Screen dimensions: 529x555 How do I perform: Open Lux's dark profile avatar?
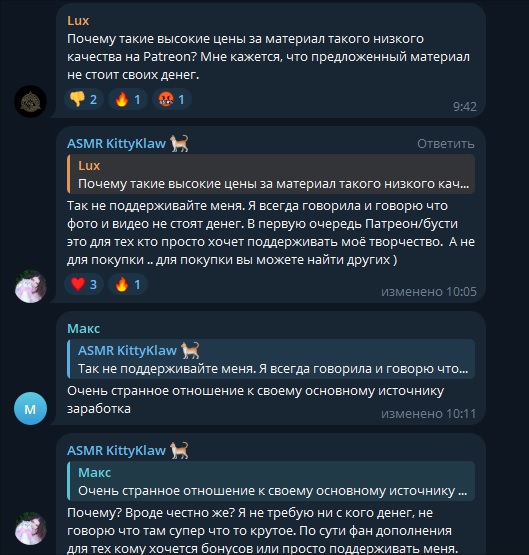pos(30,101)
